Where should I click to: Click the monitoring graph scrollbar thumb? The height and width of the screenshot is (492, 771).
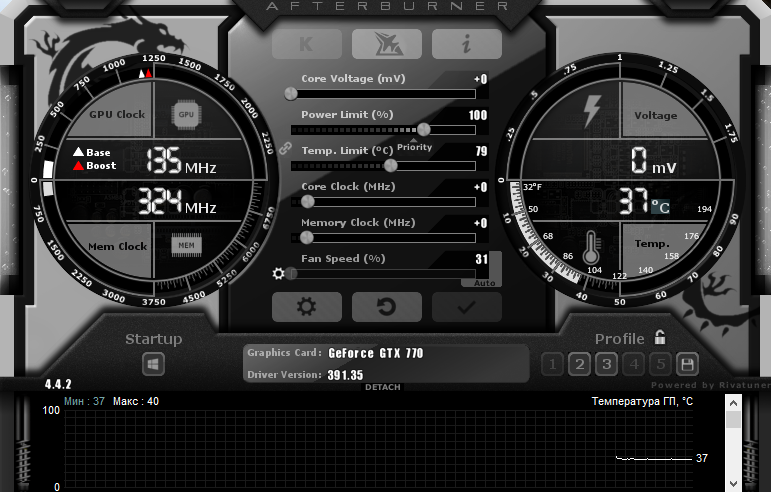click(733, 420)
